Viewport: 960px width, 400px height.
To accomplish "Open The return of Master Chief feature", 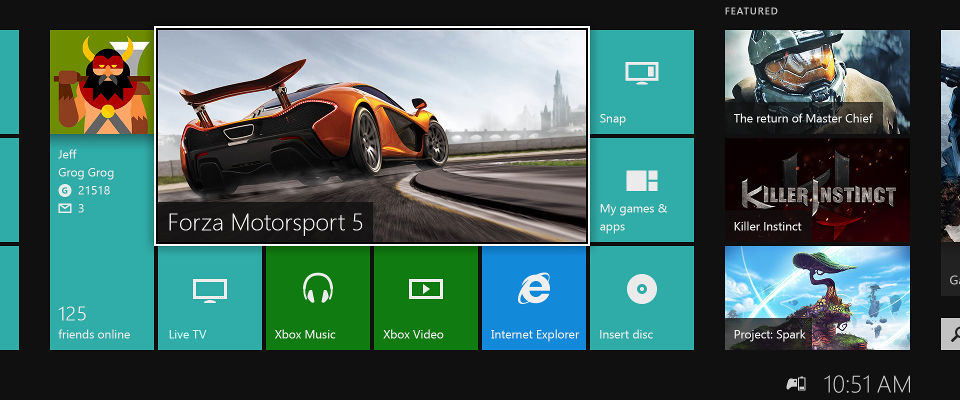I will click(x=817, y=82).
